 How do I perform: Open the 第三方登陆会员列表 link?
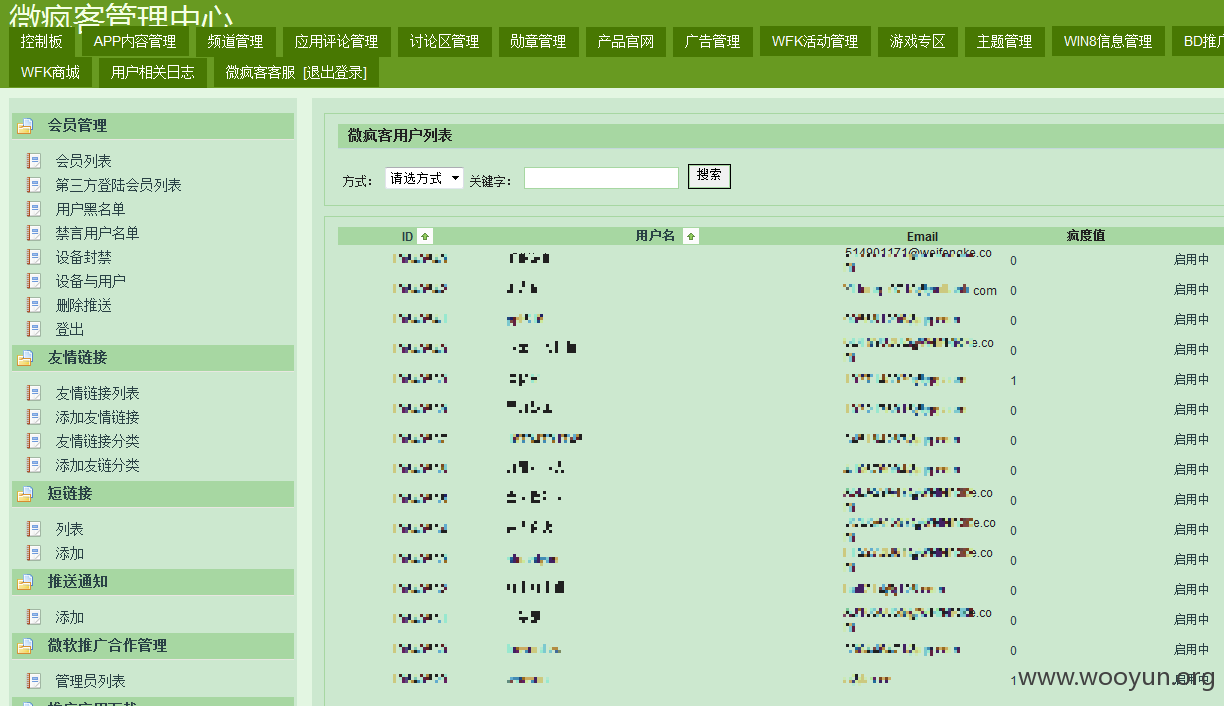119,185
